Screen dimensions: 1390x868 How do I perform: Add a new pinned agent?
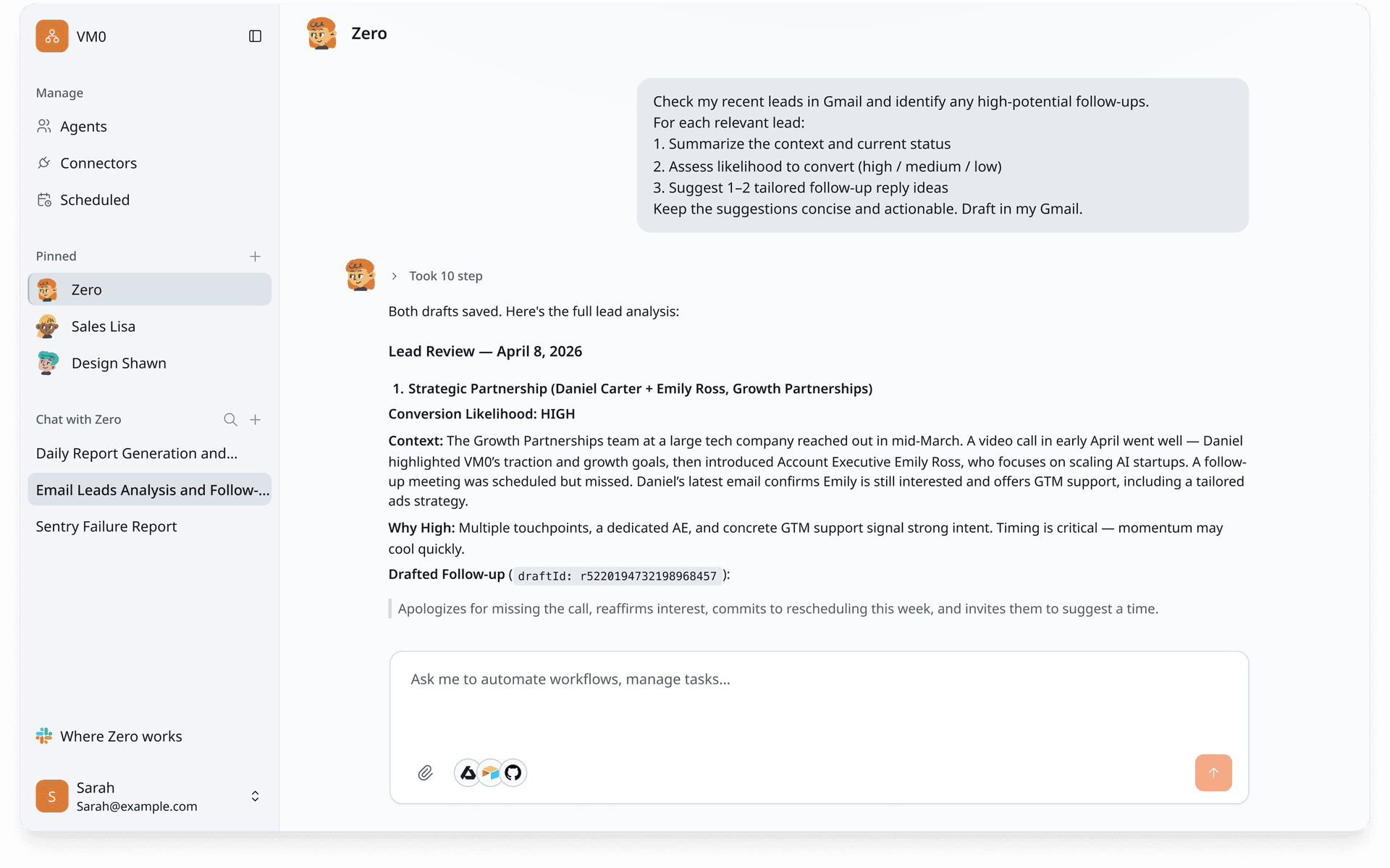click(255, 256)
